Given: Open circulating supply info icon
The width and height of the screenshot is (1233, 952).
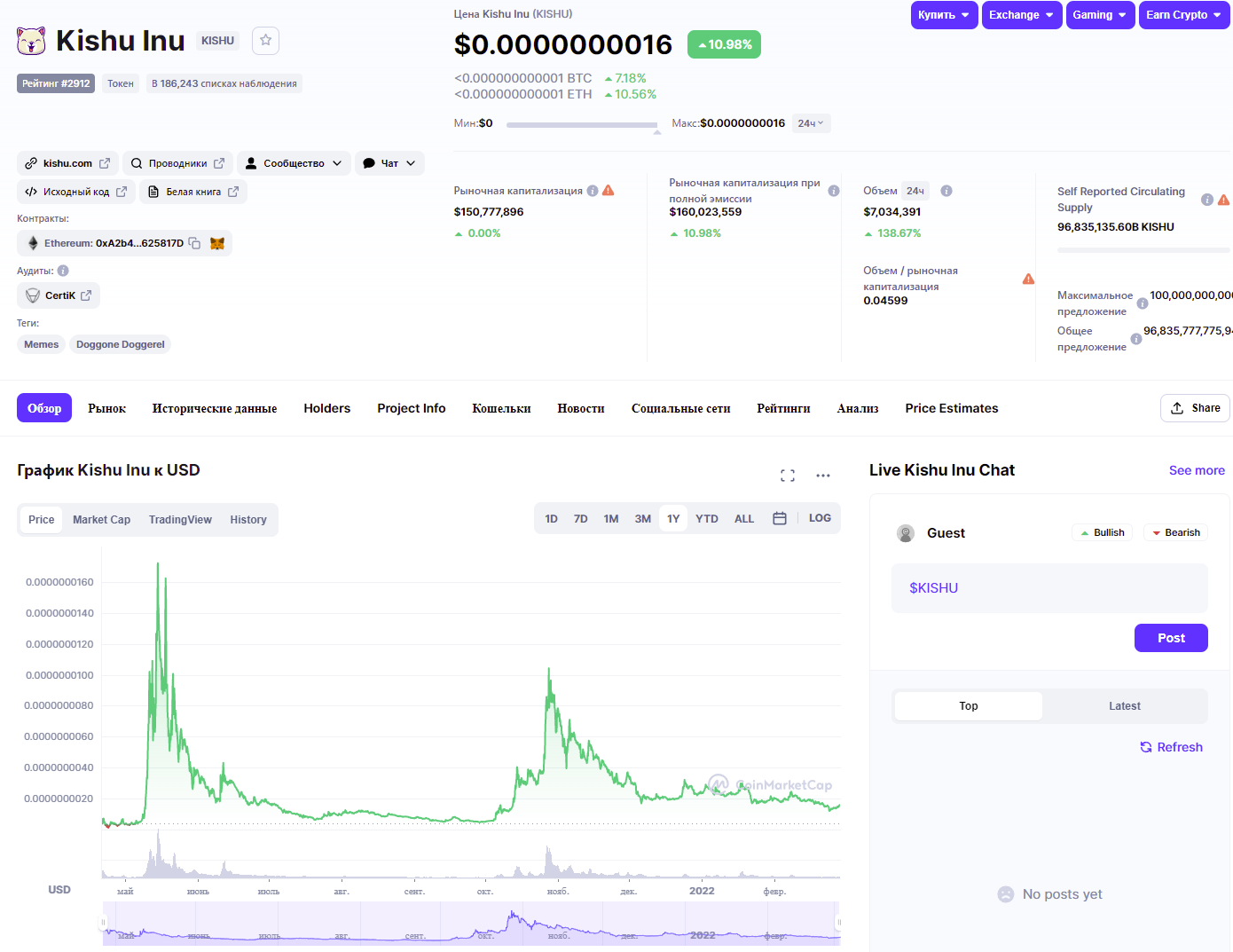Looking at the screenshot, I should 1207,200.
